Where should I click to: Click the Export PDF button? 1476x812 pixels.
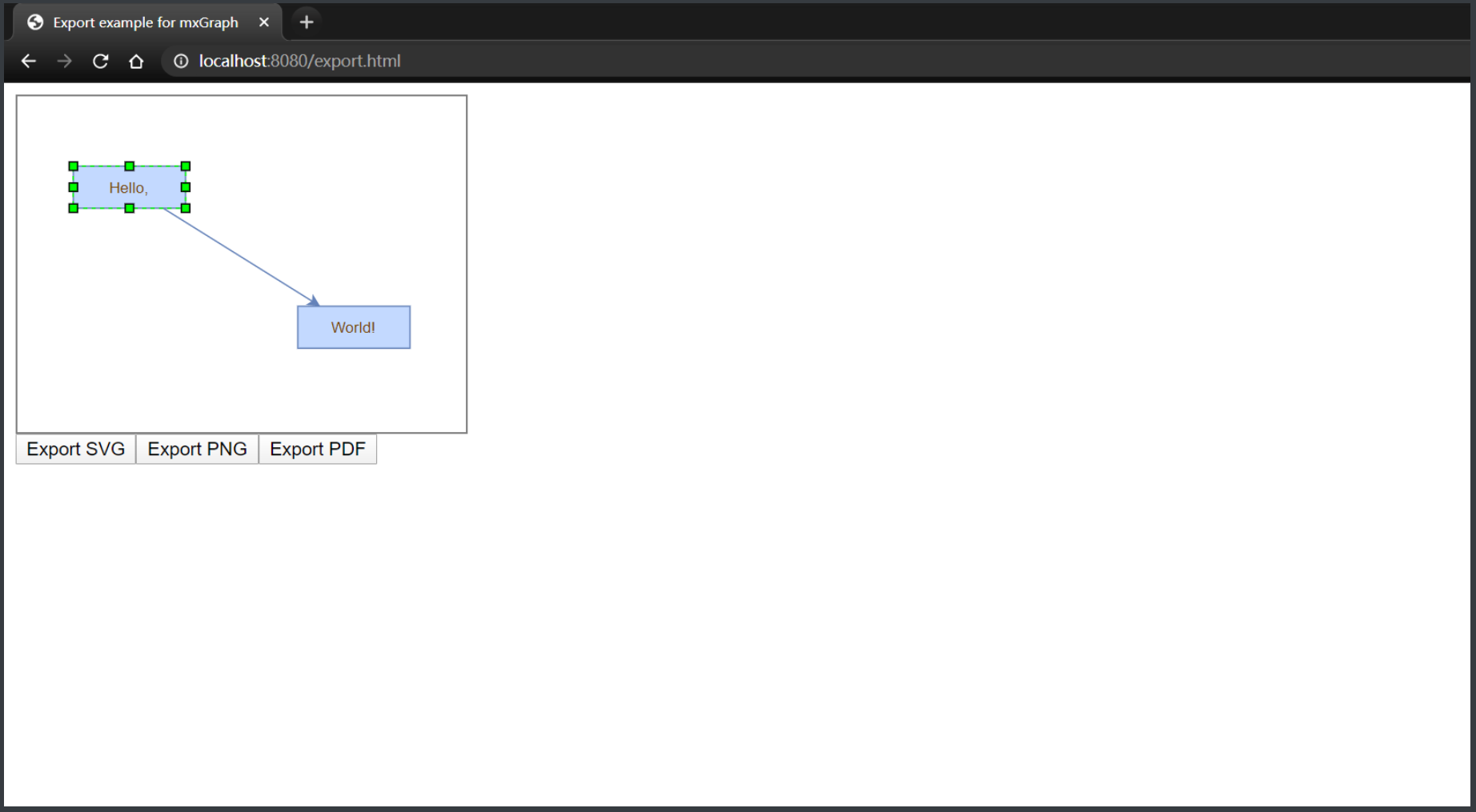pyautogui.click(x=318, y=449)
